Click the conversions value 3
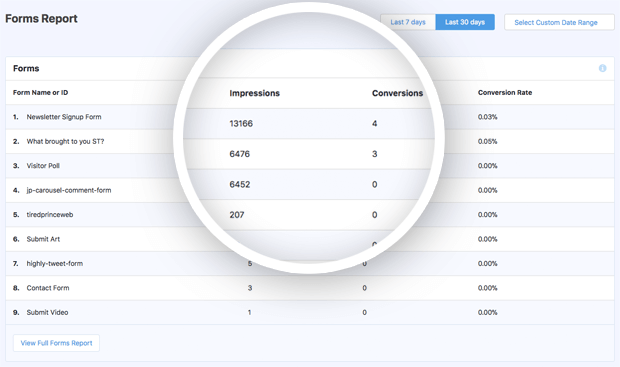The height and width of the screenshot is (367, 620). coord(374,154)
